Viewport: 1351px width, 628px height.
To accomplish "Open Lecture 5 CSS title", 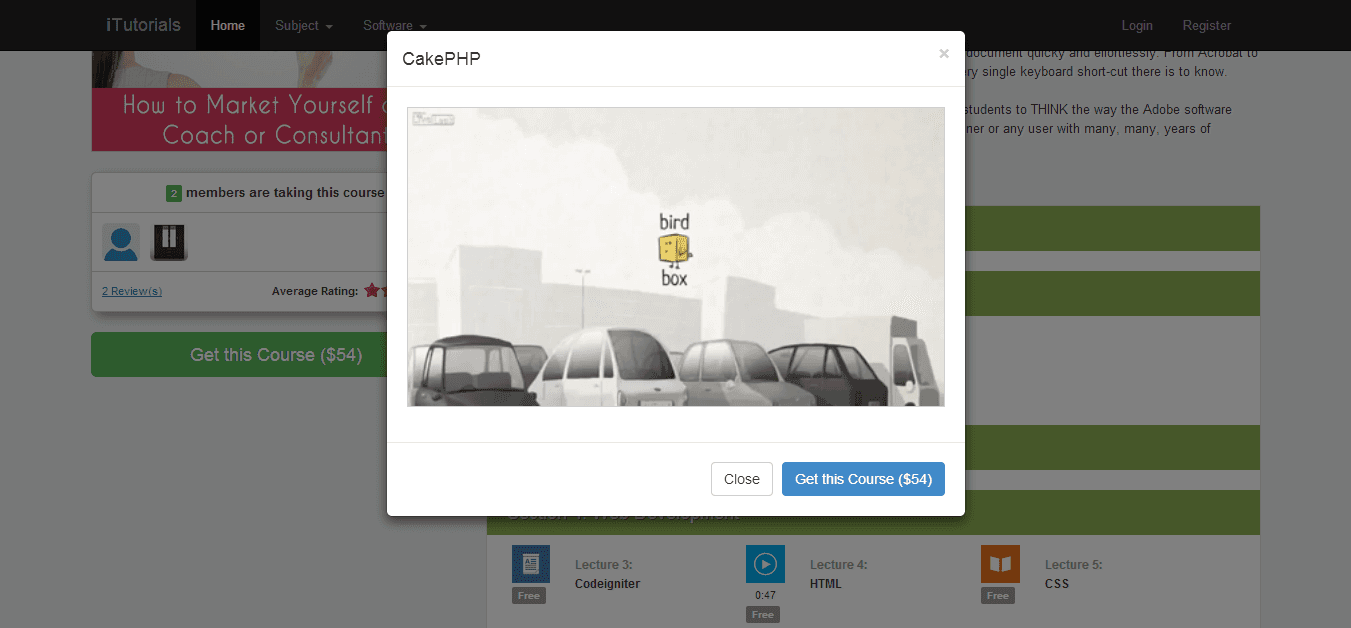I will (1057, 583).
